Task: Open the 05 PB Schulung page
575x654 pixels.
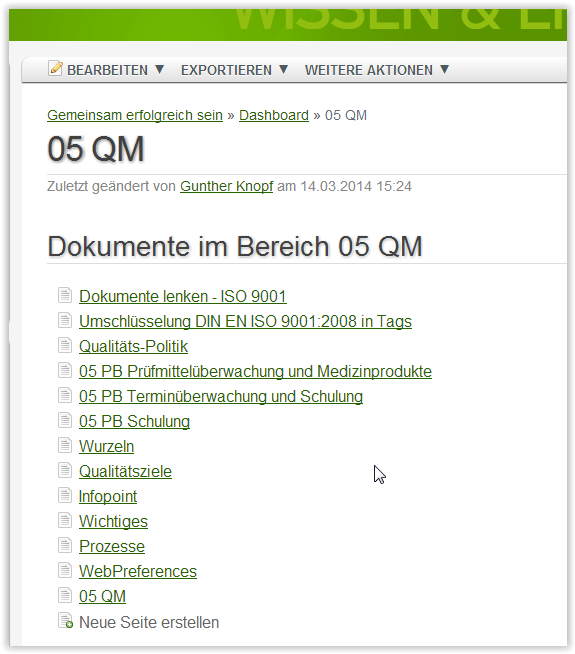Action: tap(134, 422)
